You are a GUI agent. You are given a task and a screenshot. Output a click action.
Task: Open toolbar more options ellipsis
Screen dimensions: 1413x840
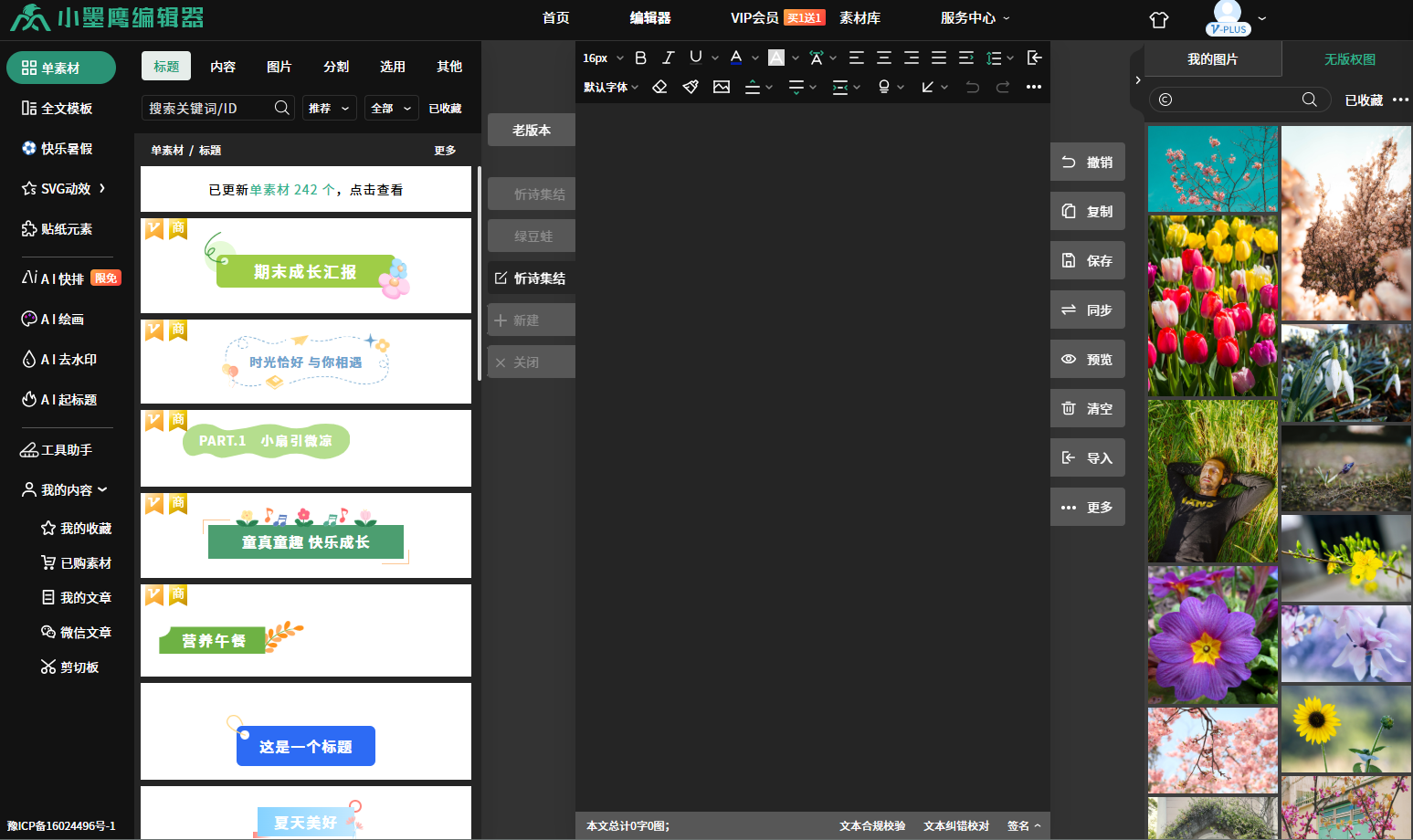1034,87
